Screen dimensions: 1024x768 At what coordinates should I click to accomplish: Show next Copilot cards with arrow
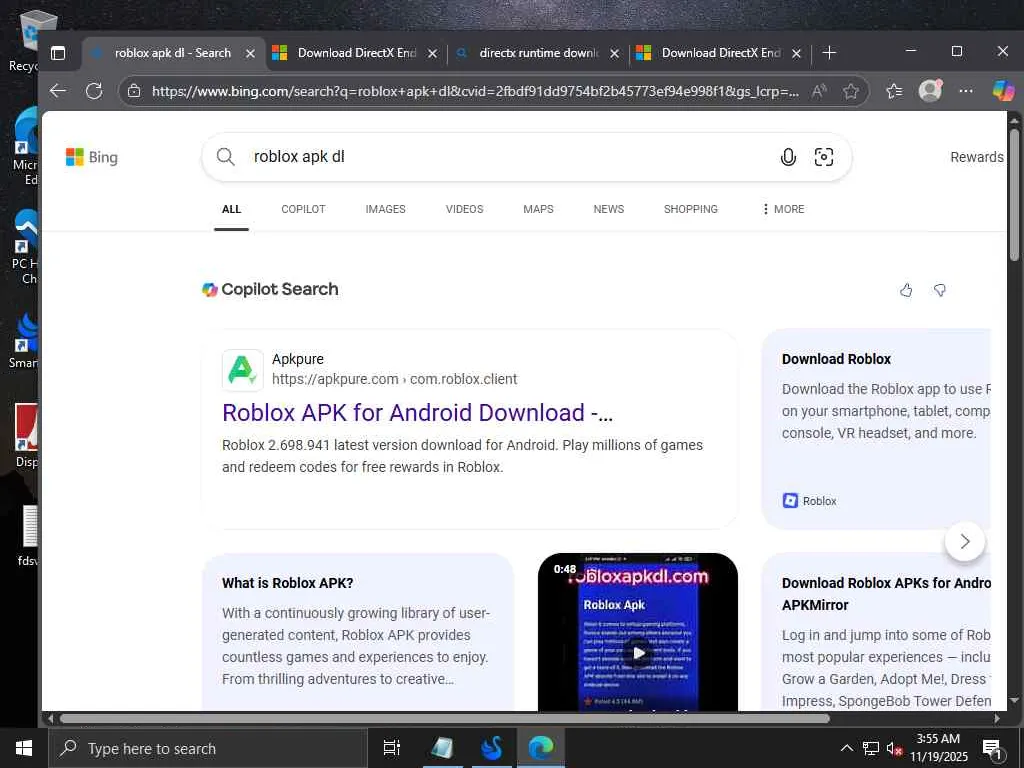(x=965, y=541)
